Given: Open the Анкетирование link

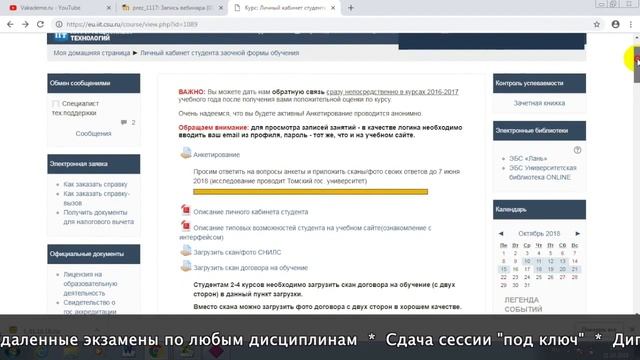Looking at the screenshot, I should (216, 155).
